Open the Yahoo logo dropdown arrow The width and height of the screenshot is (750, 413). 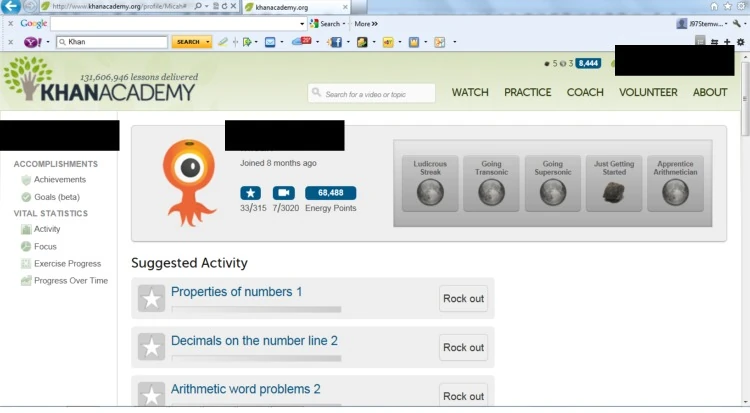pos(48,42)
